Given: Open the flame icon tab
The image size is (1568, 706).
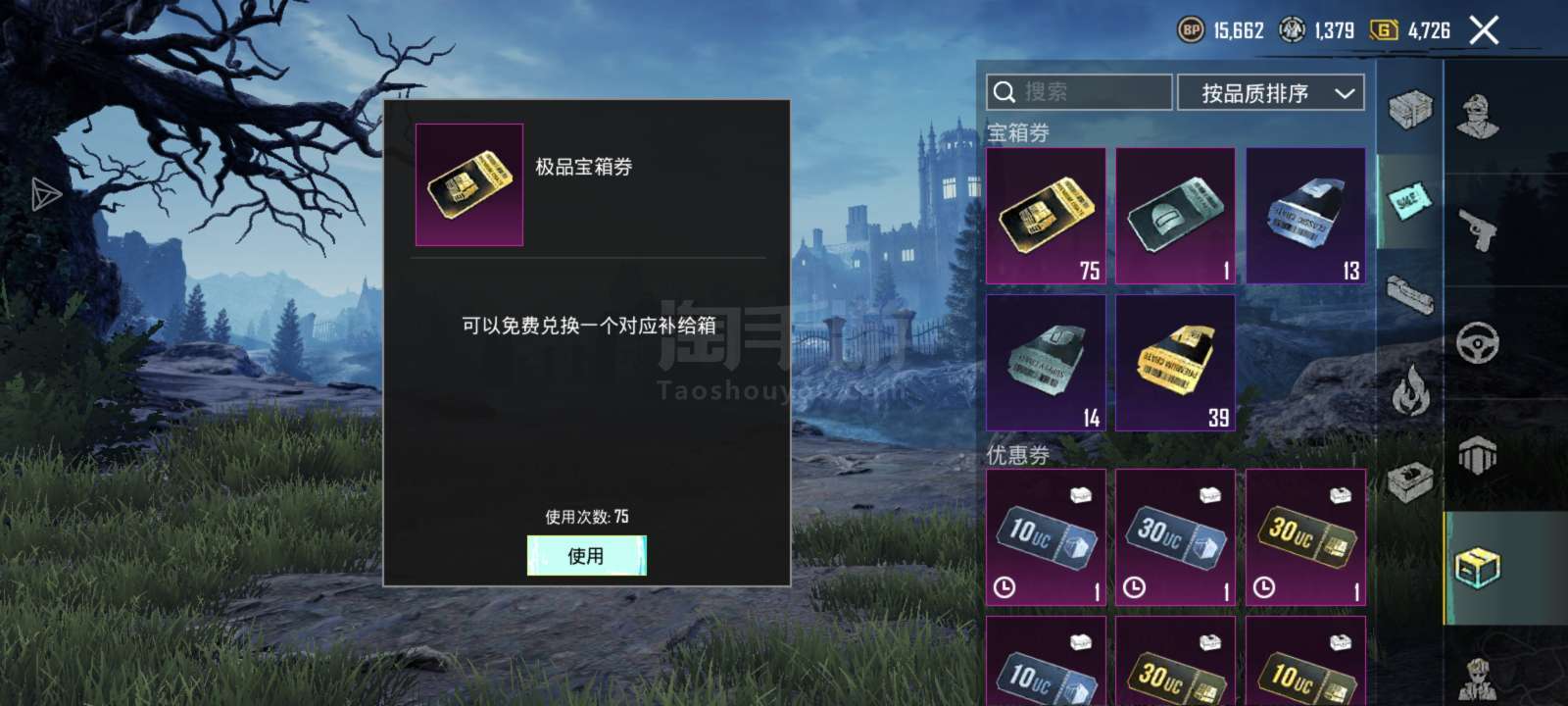Looking at the screenshot, I should coord(1410,388).
